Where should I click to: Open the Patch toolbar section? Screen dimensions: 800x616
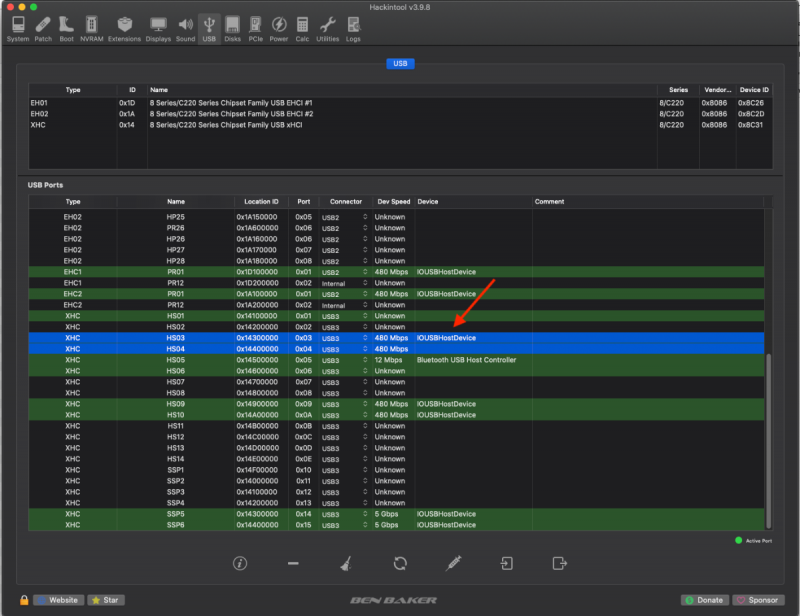click(x=43, y=27)
